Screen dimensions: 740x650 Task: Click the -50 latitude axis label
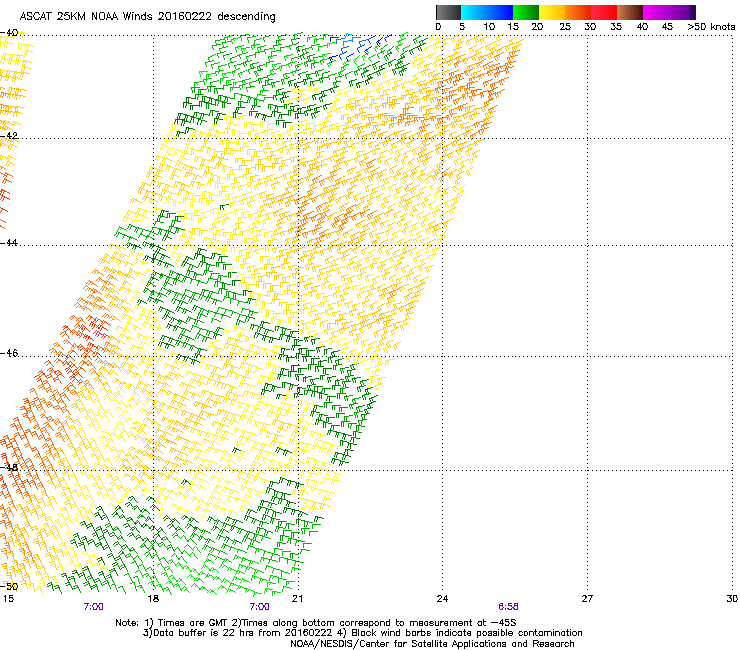point(9,587)
